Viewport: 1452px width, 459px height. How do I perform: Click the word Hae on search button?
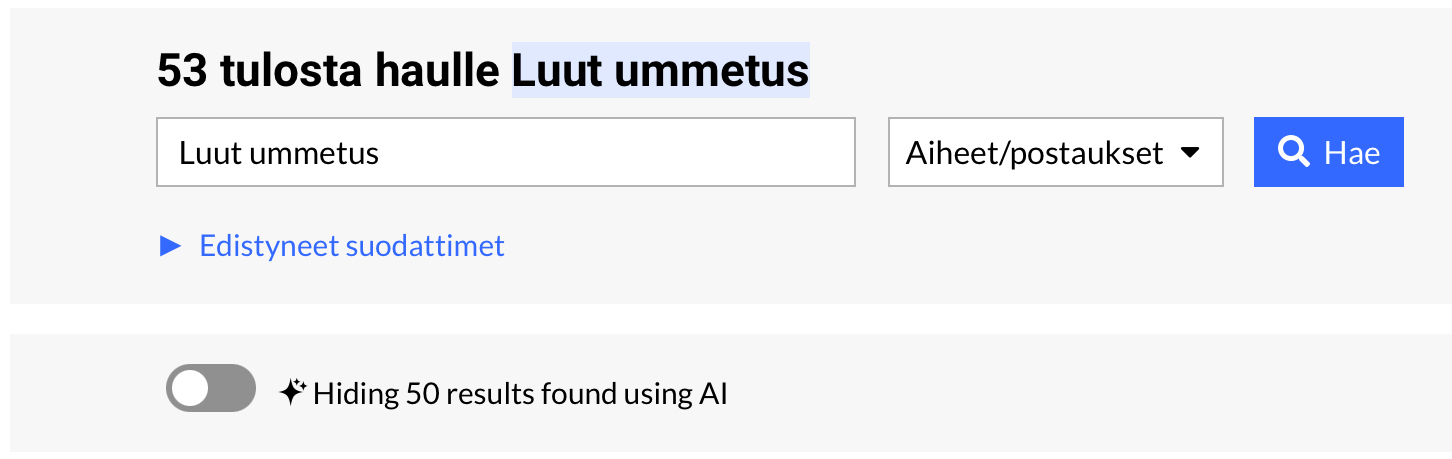click(1352, 153)
